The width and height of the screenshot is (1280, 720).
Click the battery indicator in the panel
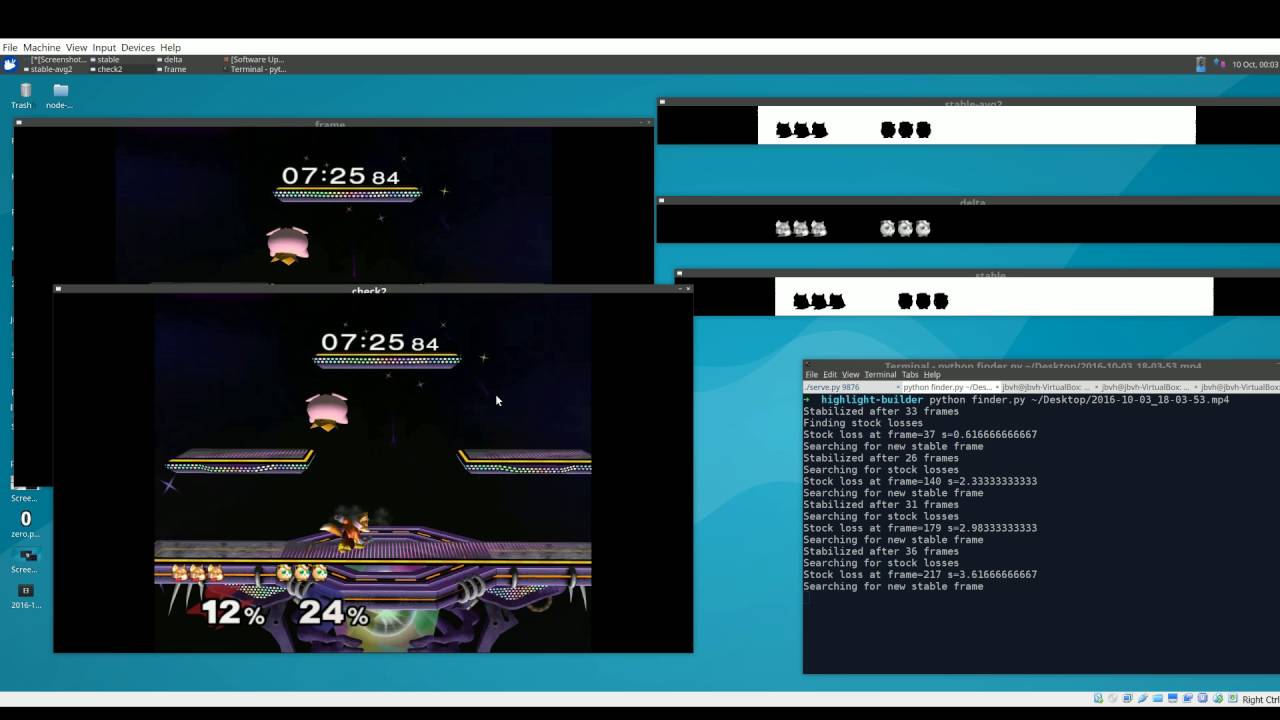pos(1201,64)
